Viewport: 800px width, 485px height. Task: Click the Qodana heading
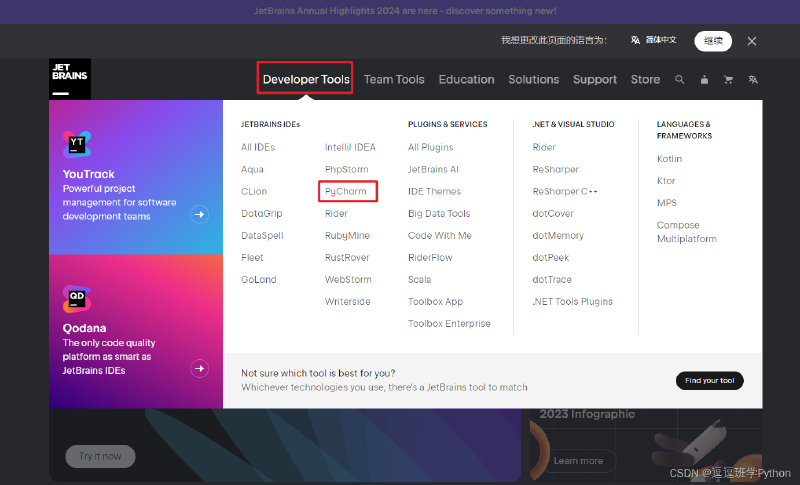(84, 328)
